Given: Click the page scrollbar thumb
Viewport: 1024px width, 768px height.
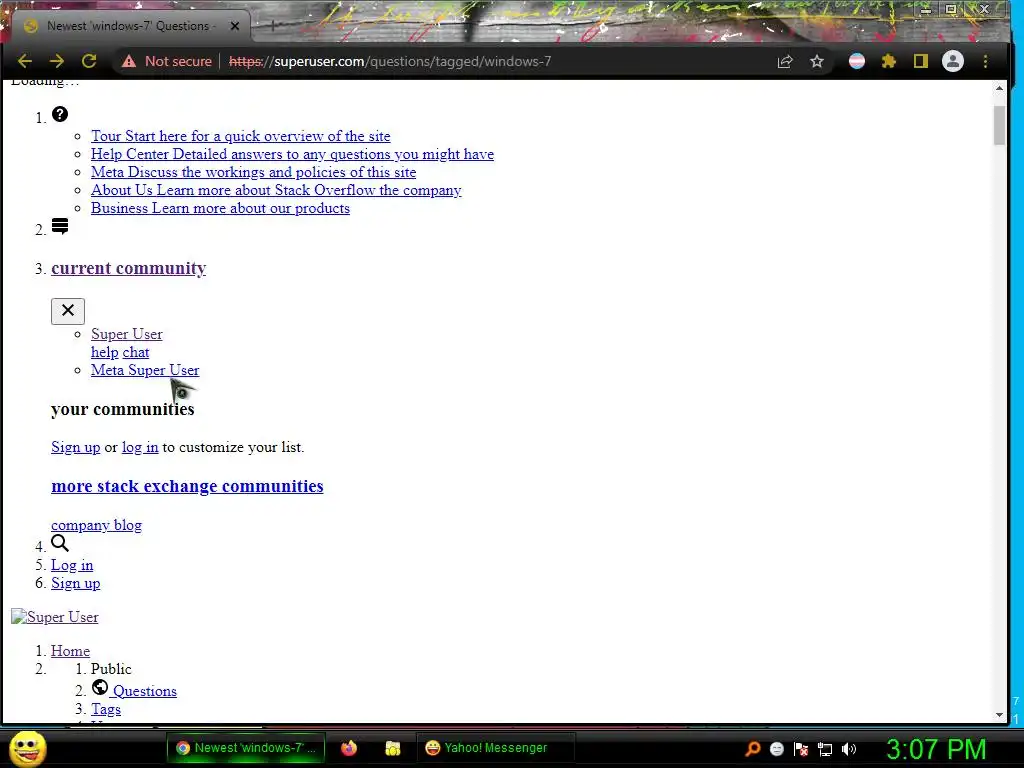Looking at the screenshot, I should coord(999,125).
